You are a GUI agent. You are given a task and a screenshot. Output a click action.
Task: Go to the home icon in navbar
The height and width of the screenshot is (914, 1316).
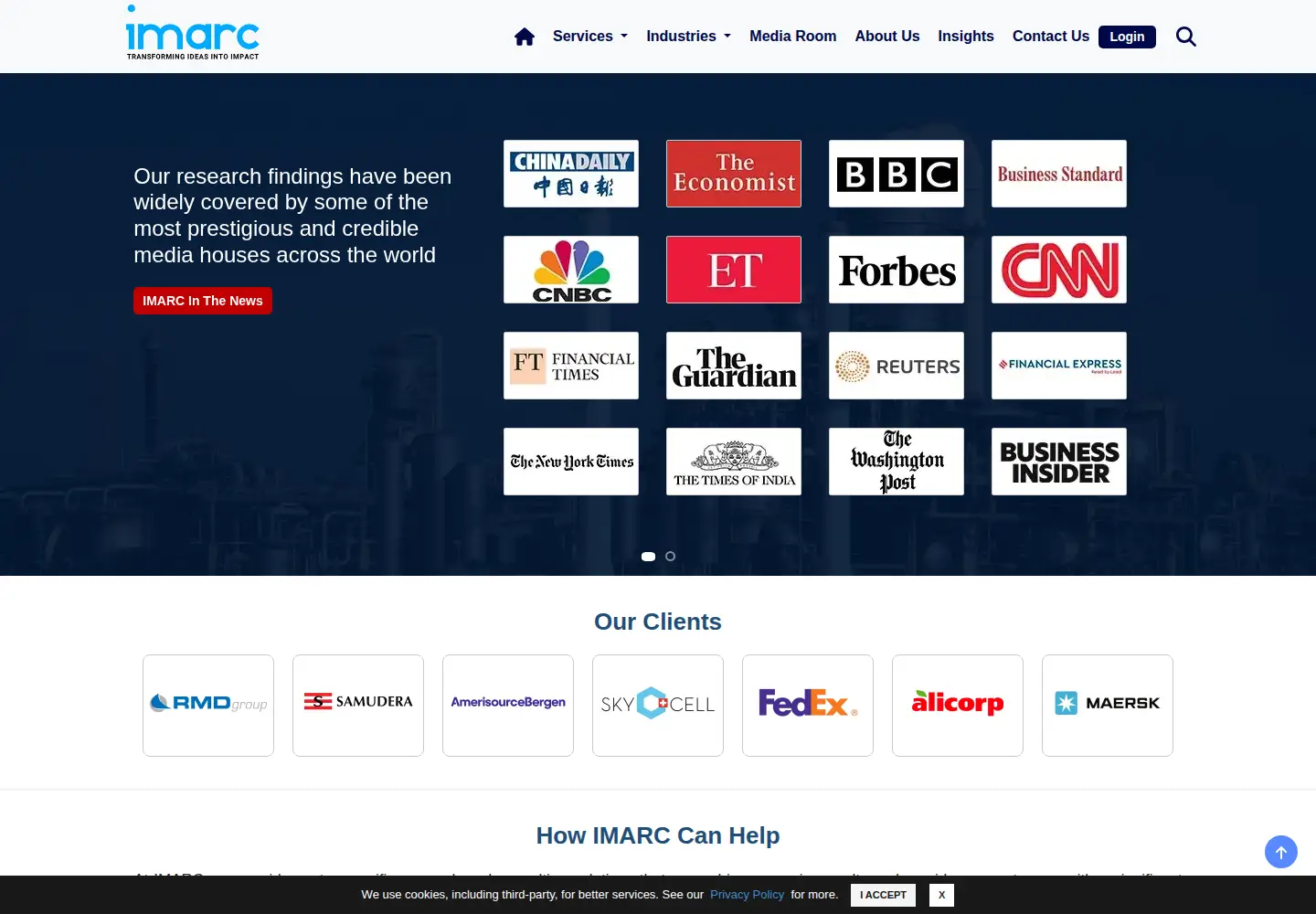(x=525, y=37)
